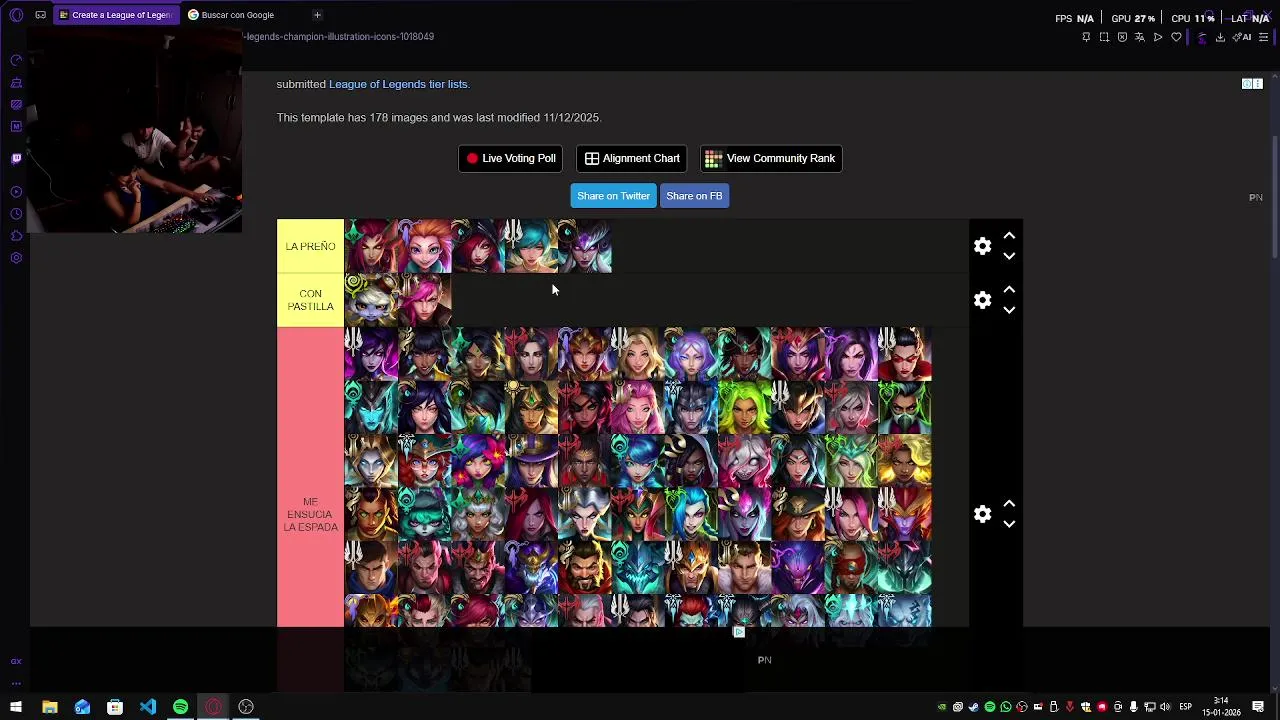This screenshot has height=720, width=1280.
Task: Click the CON PASTILLA yellow tier label
Action: pos(310,300)
